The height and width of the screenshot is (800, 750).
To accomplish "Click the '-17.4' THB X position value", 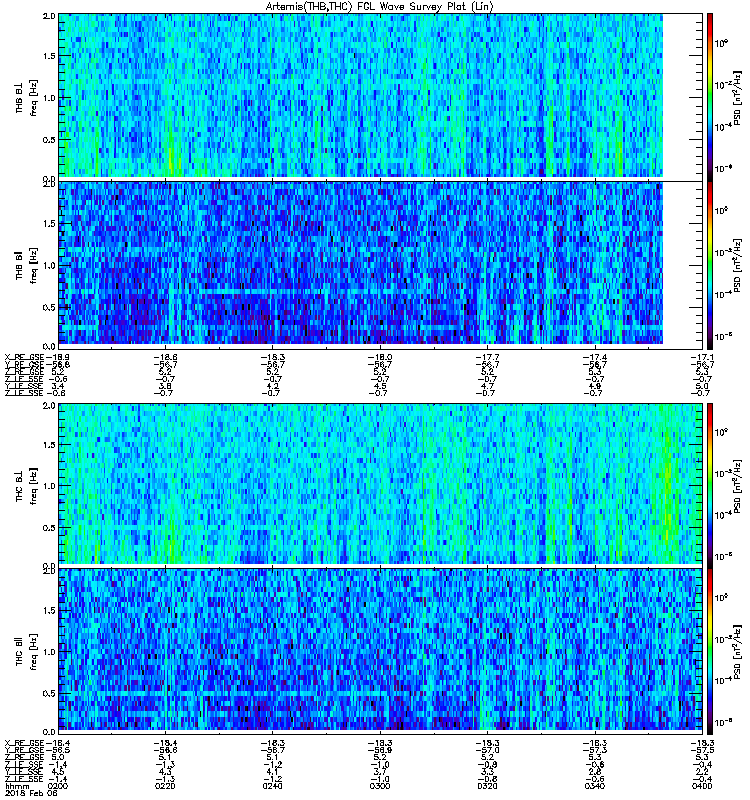I will click(x=595, y=357).
